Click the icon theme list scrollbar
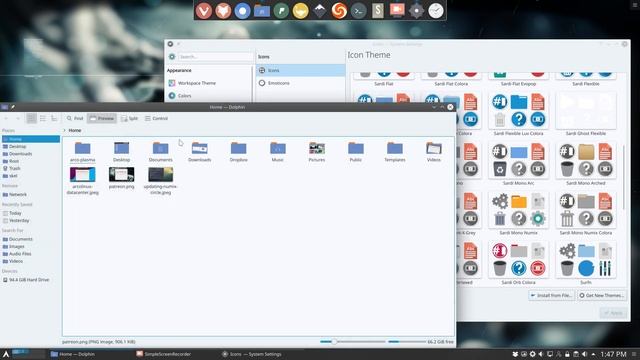The height and width of the screenshot is (360, 640). (x=624, y=178)
